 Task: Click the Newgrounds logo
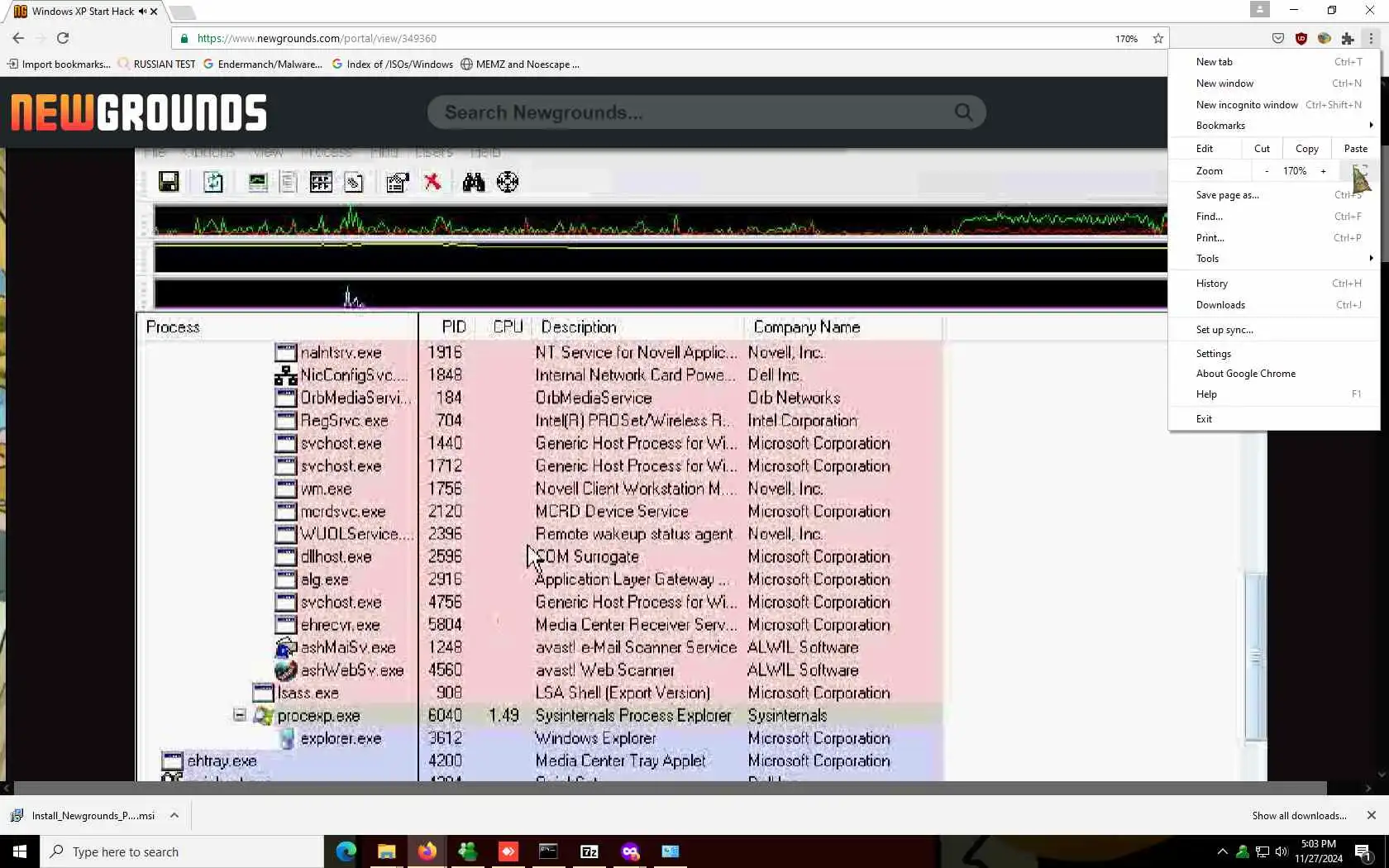(x=139, y=112)
